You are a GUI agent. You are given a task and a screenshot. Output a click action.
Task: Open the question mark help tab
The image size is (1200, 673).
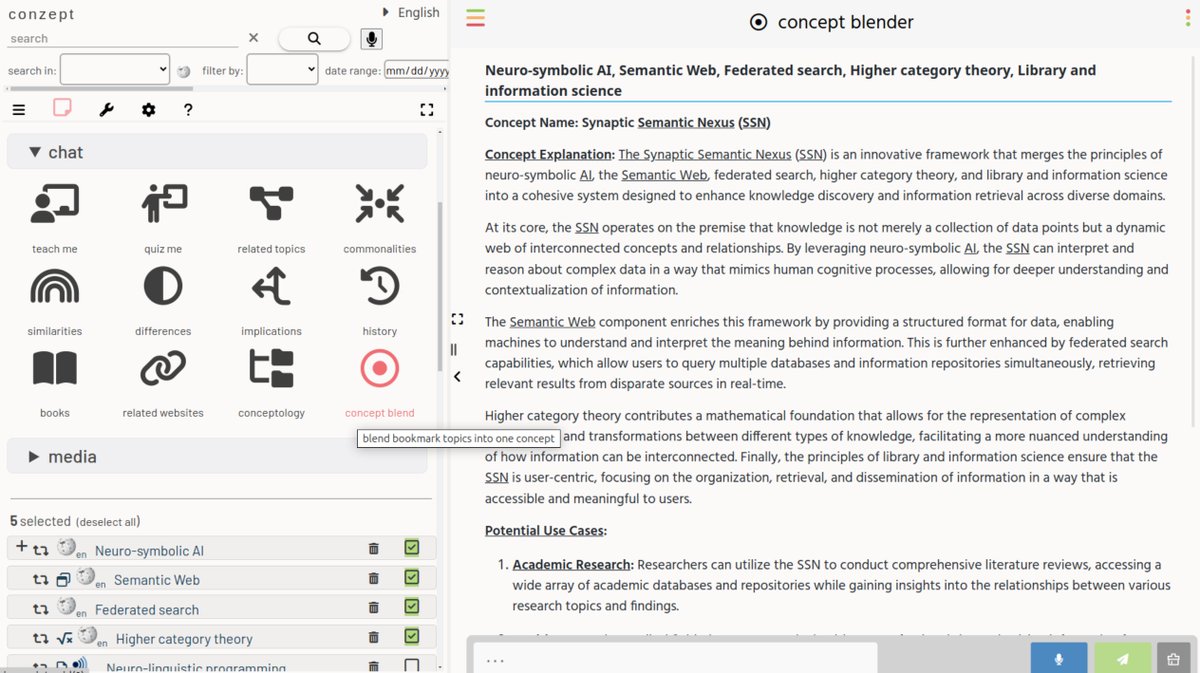click(188, 110)
